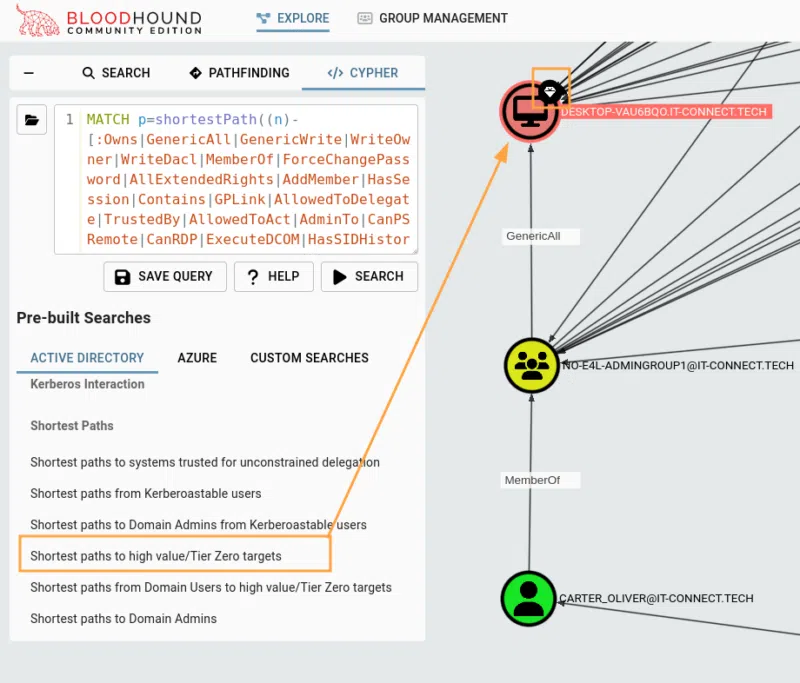
Task: Click the SAVE QUERY button
Action: 164,276
